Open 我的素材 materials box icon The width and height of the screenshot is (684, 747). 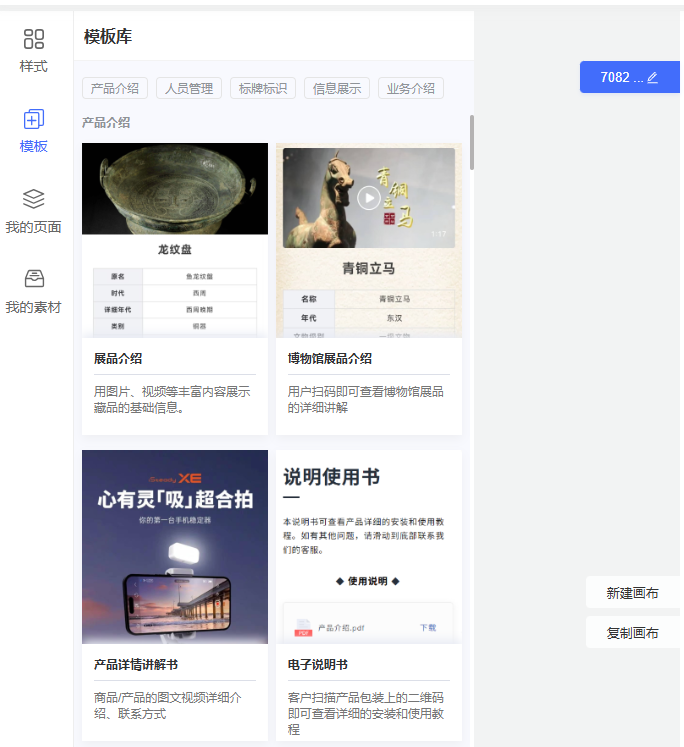coord(34,279)
